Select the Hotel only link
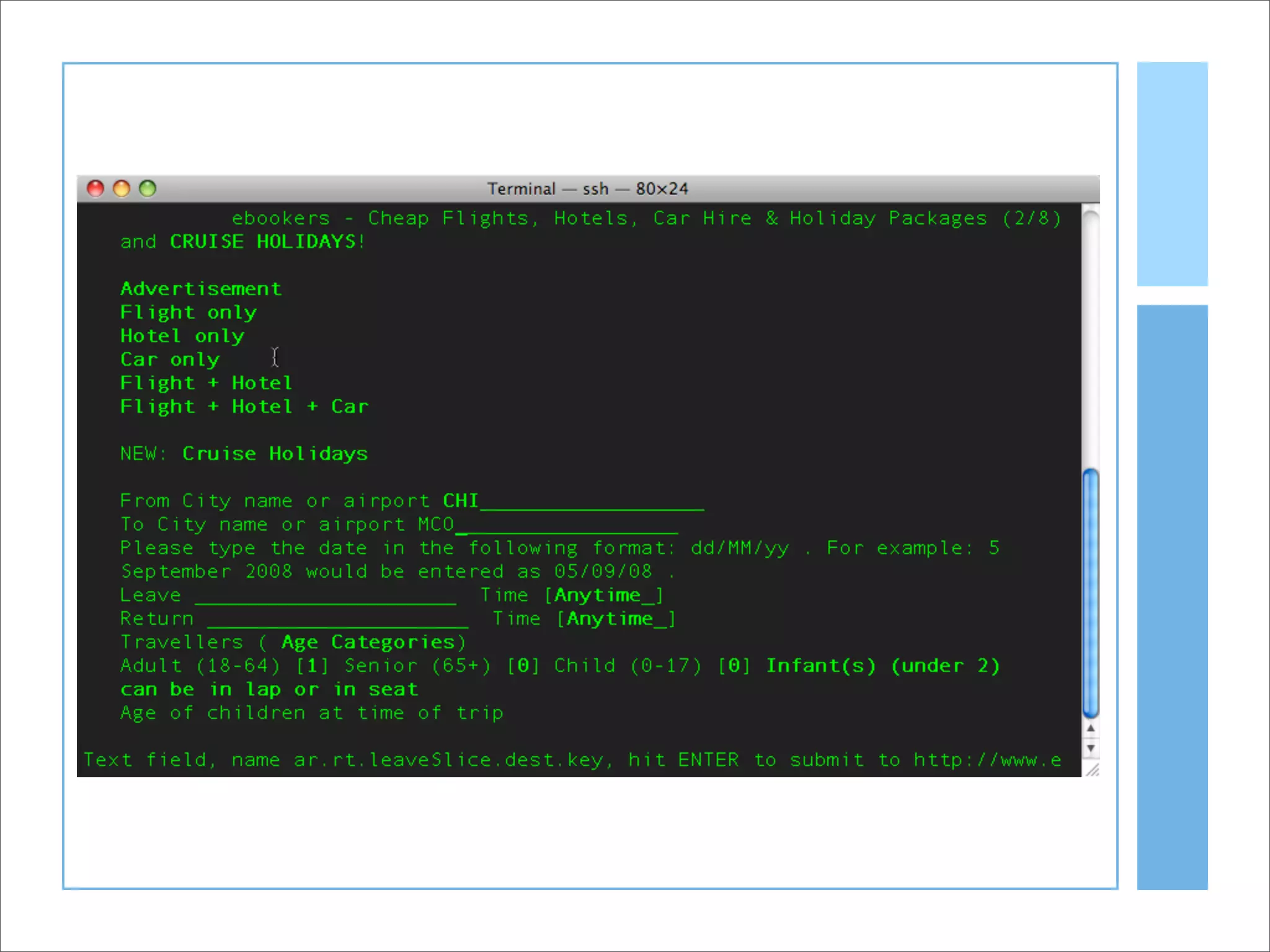This screenshot has height=952, width=1270. (182, 337)
